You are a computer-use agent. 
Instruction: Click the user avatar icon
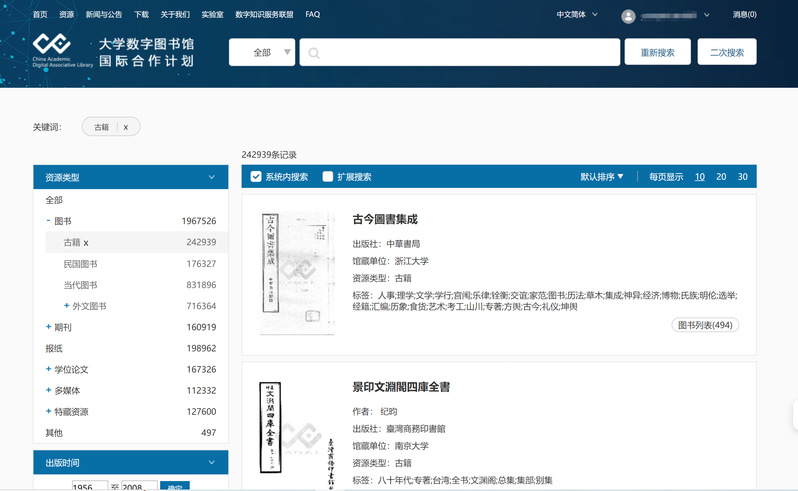pyautogui.click(x=628, y=15)
